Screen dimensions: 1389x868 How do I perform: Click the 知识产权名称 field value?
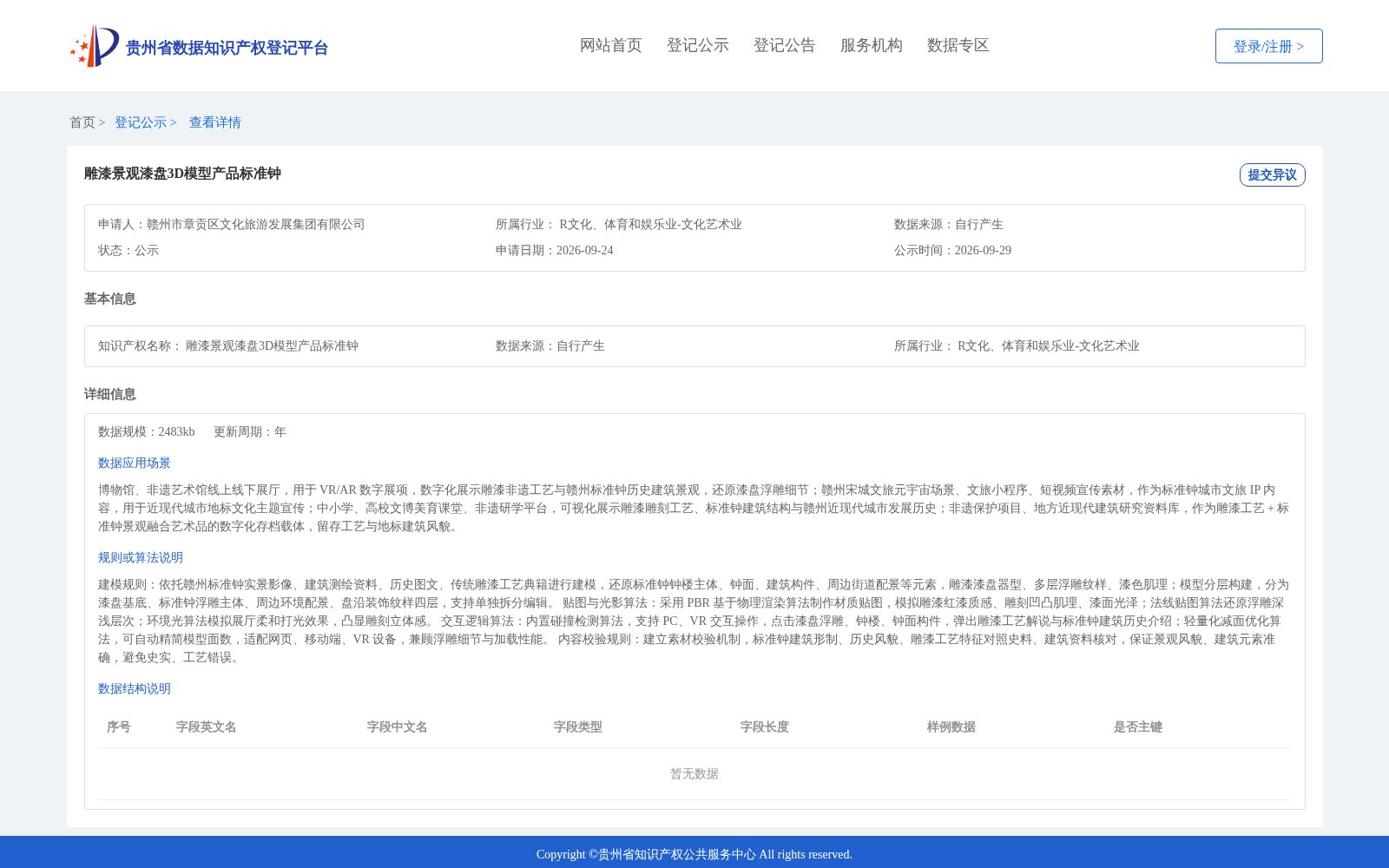[272, 346]
